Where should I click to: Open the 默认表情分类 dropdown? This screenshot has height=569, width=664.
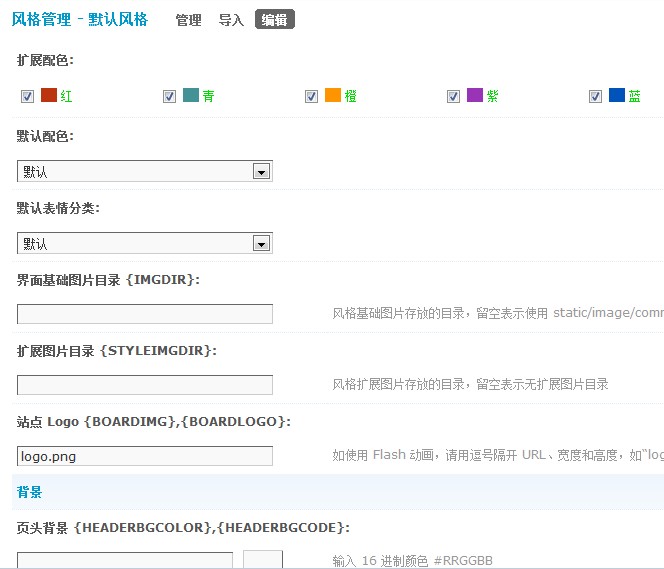pyautogui.click(x=145, y=243)
